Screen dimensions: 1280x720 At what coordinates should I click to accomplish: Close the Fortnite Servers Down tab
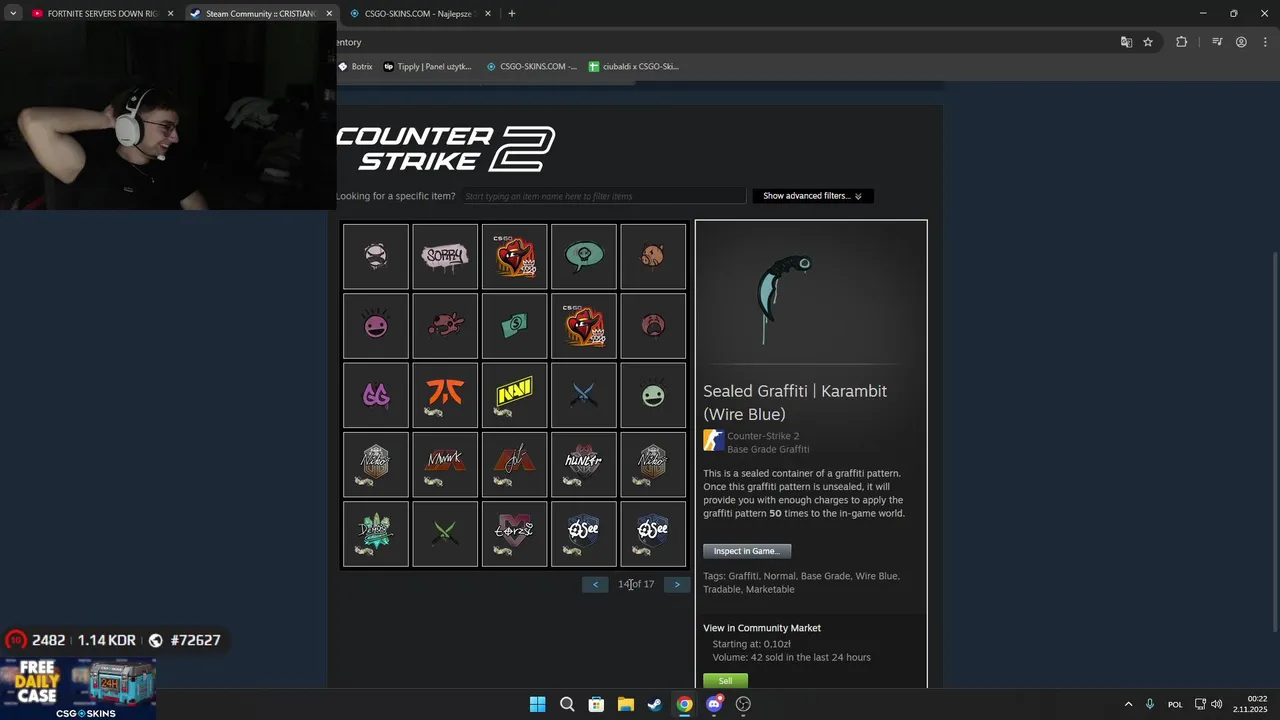point(170,14)
